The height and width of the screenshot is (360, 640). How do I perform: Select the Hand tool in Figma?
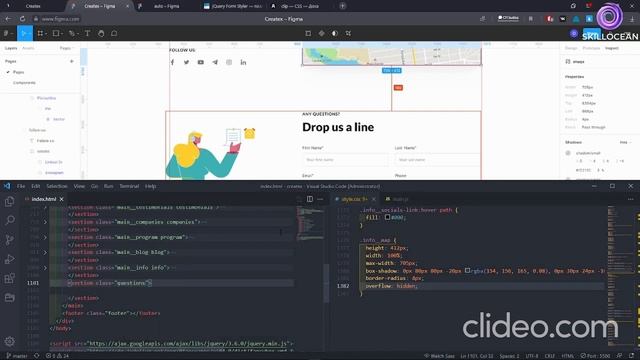coord(101,33)
